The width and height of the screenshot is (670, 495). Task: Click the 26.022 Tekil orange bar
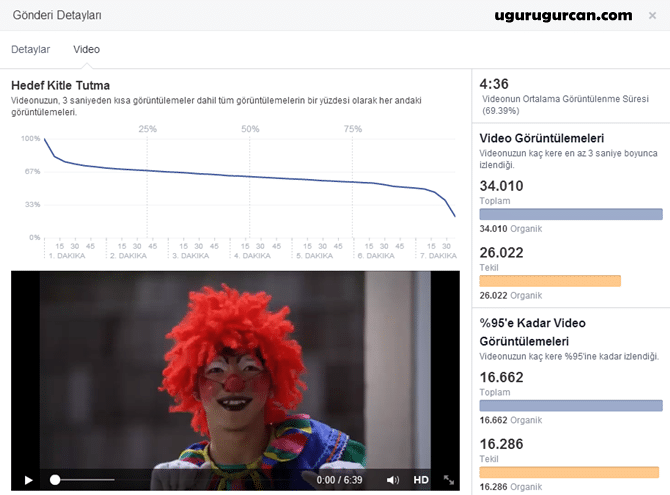pos(550,281)
